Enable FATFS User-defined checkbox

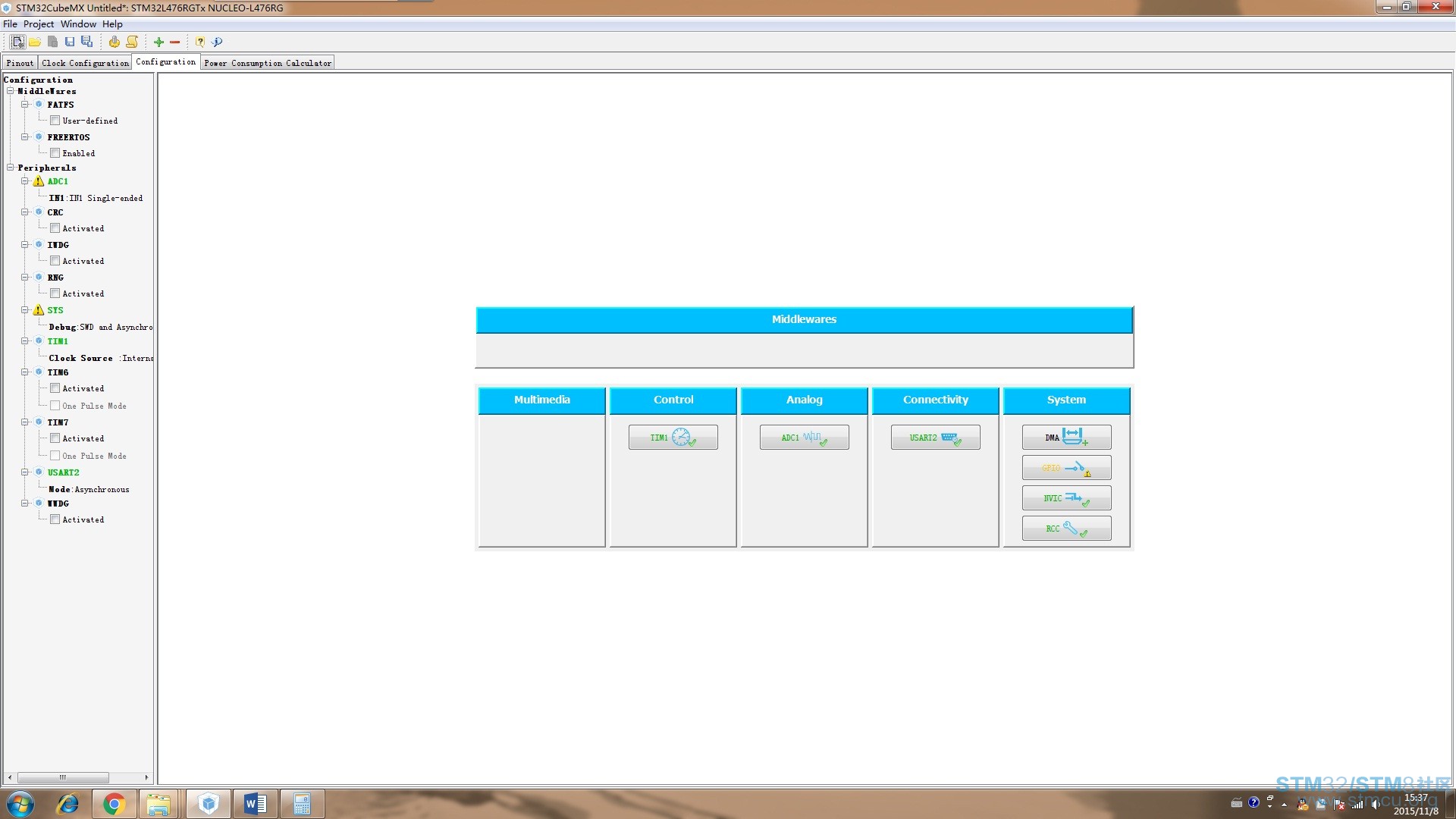tap(55, 121)
